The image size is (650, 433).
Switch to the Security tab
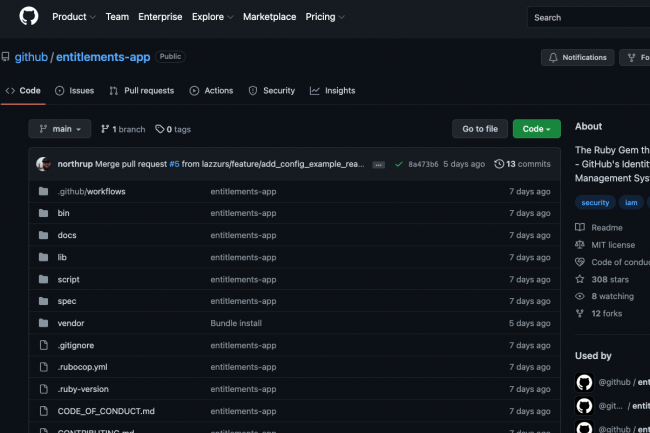pos(272,91)
